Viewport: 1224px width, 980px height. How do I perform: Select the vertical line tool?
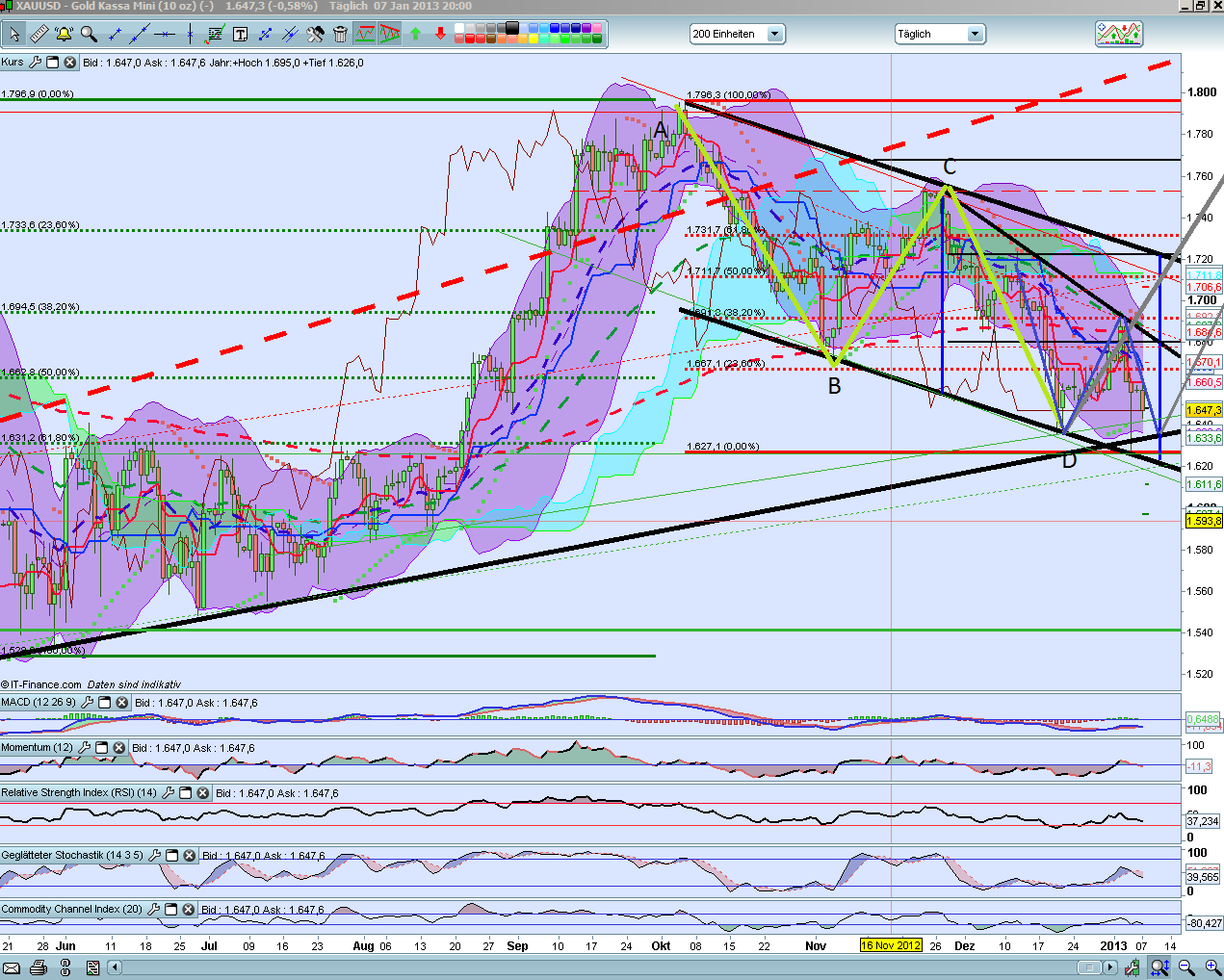point(190,34)
